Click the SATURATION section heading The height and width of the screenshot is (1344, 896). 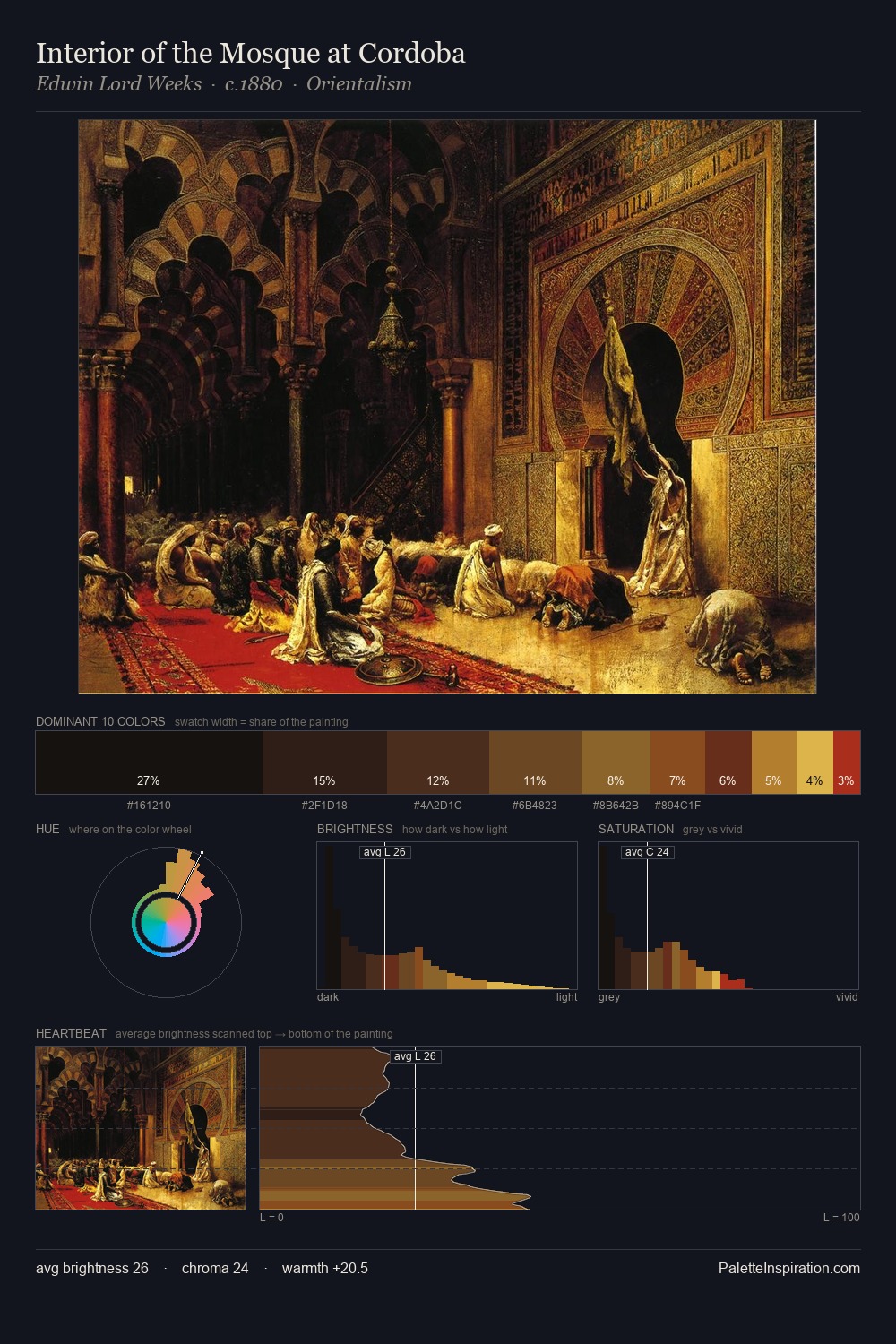tap(636, 829)
